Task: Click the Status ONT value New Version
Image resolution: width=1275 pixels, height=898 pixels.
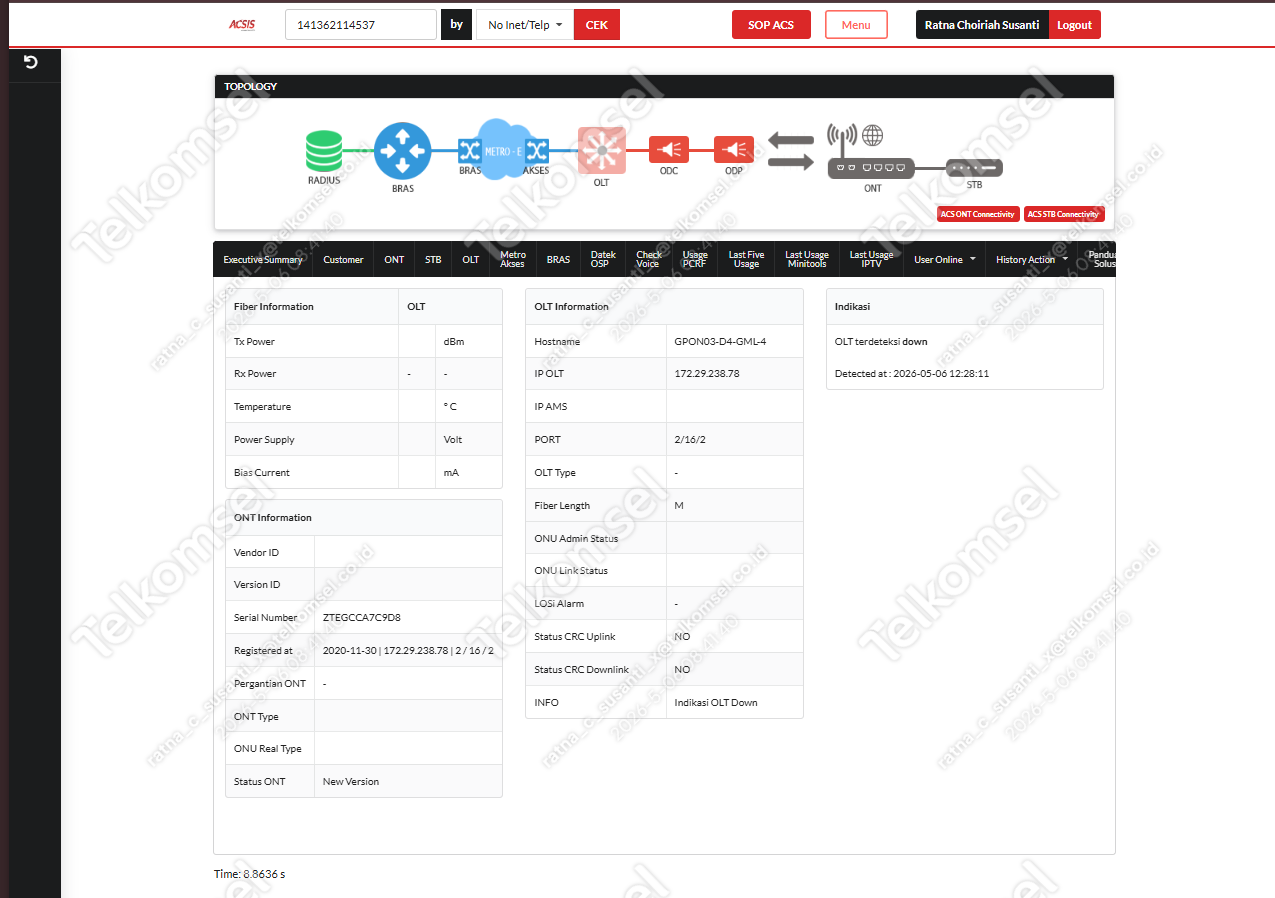Action: (351, 782)
